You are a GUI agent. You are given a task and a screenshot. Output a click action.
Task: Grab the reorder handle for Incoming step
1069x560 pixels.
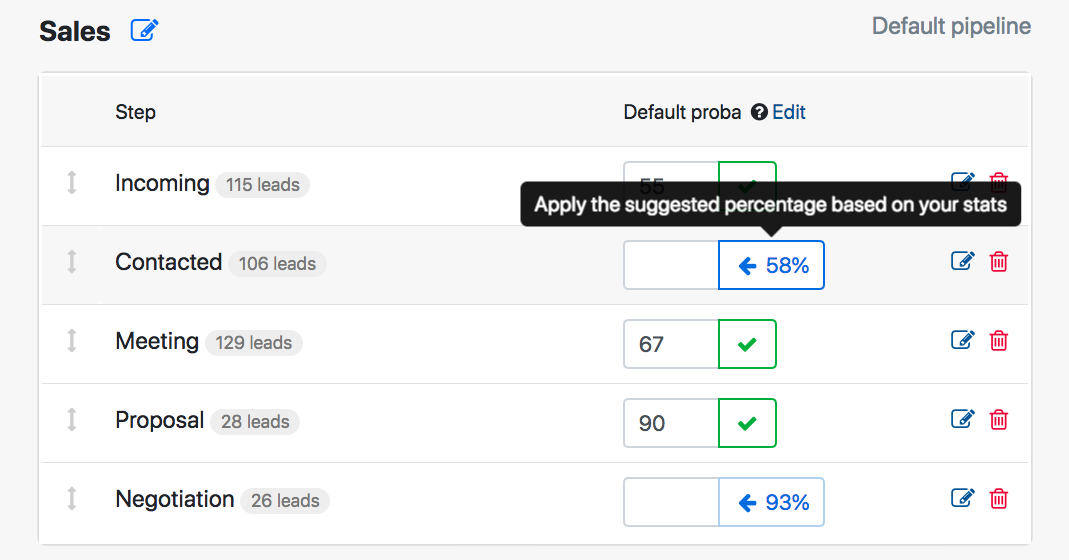point(72,183)
